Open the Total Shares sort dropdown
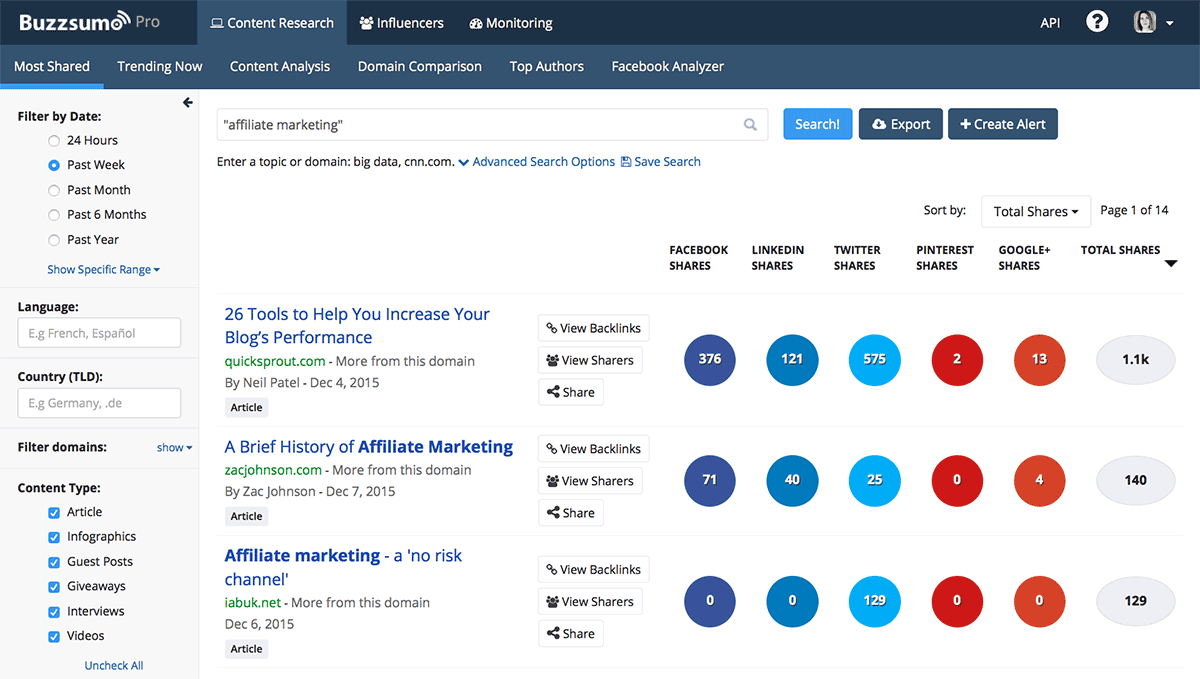The width and height of the screenshot is (1200, 679). pos(1036,211)
